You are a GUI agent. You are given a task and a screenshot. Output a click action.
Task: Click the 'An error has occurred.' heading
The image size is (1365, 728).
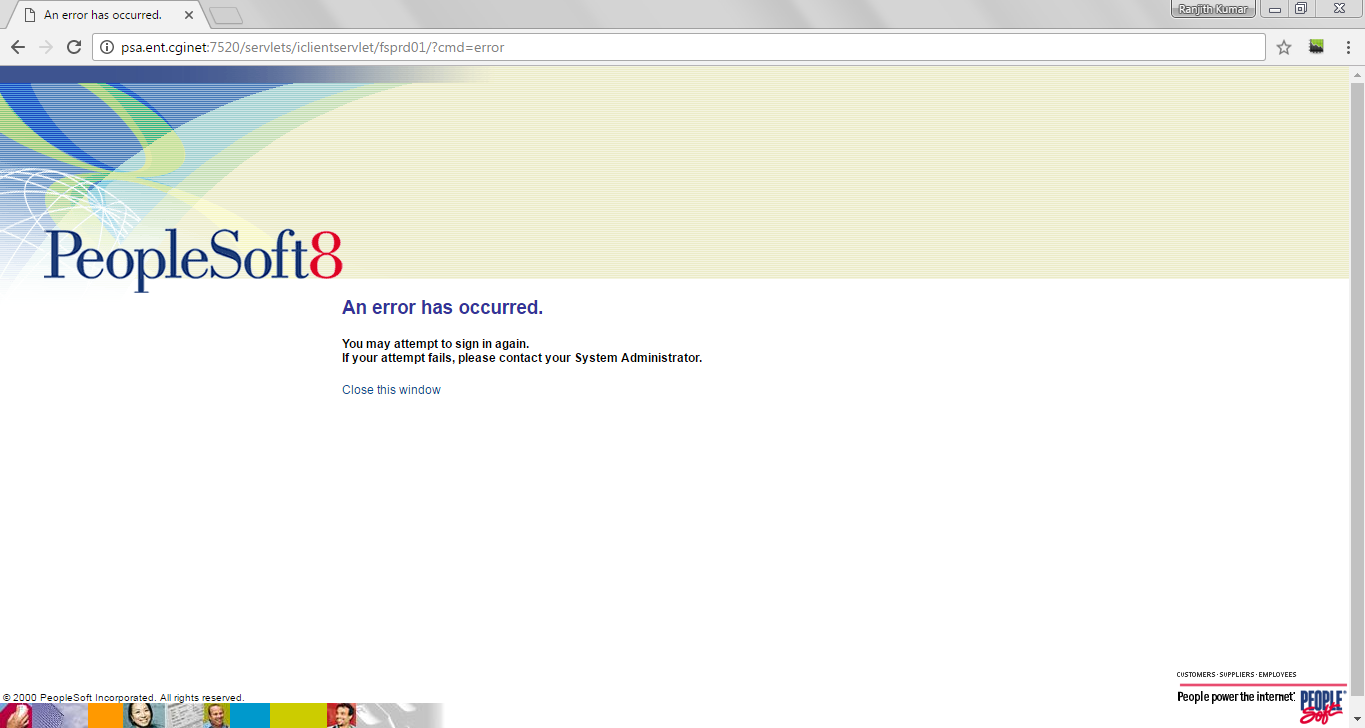point(442,307)
